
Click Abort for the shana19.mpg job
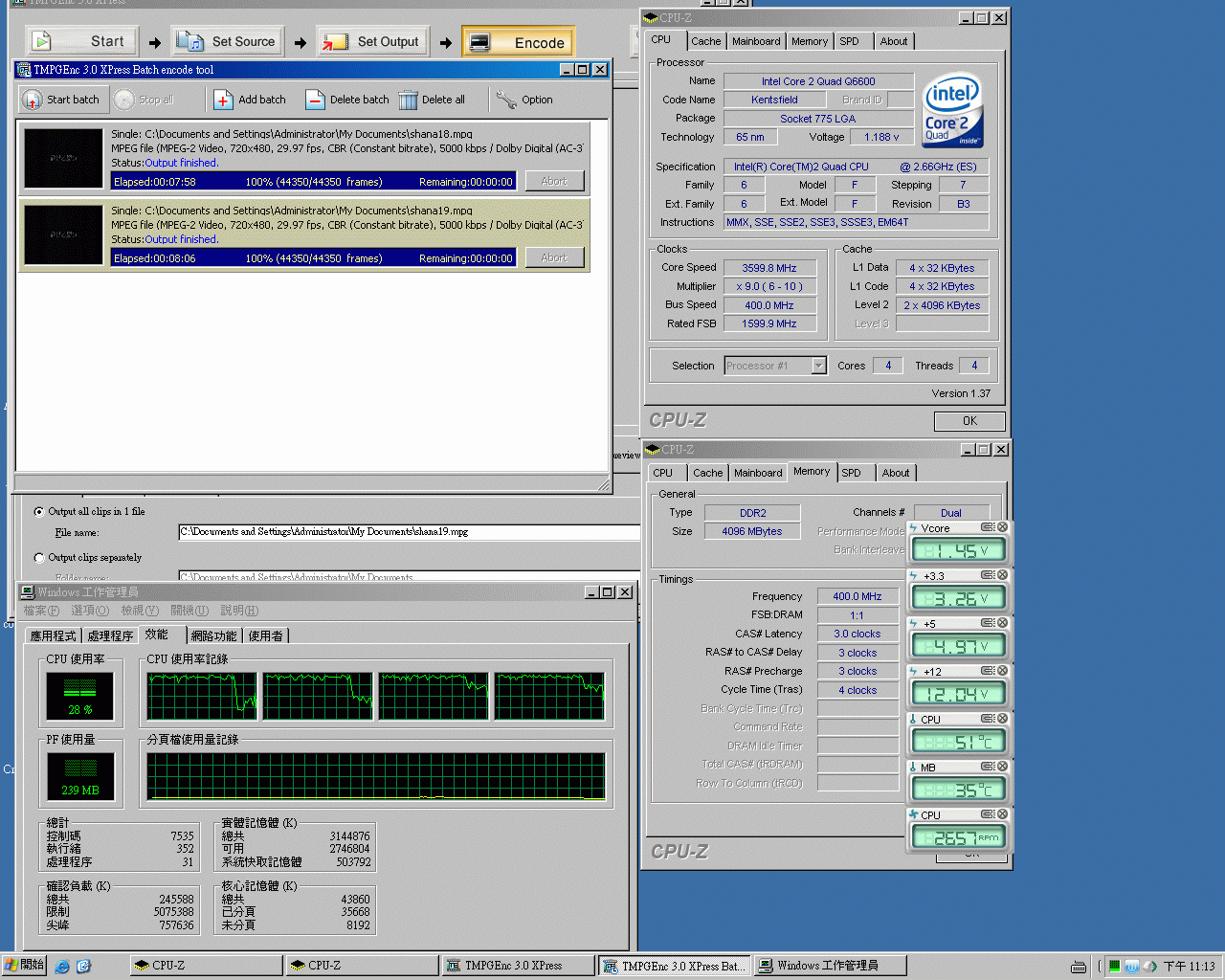554,258
